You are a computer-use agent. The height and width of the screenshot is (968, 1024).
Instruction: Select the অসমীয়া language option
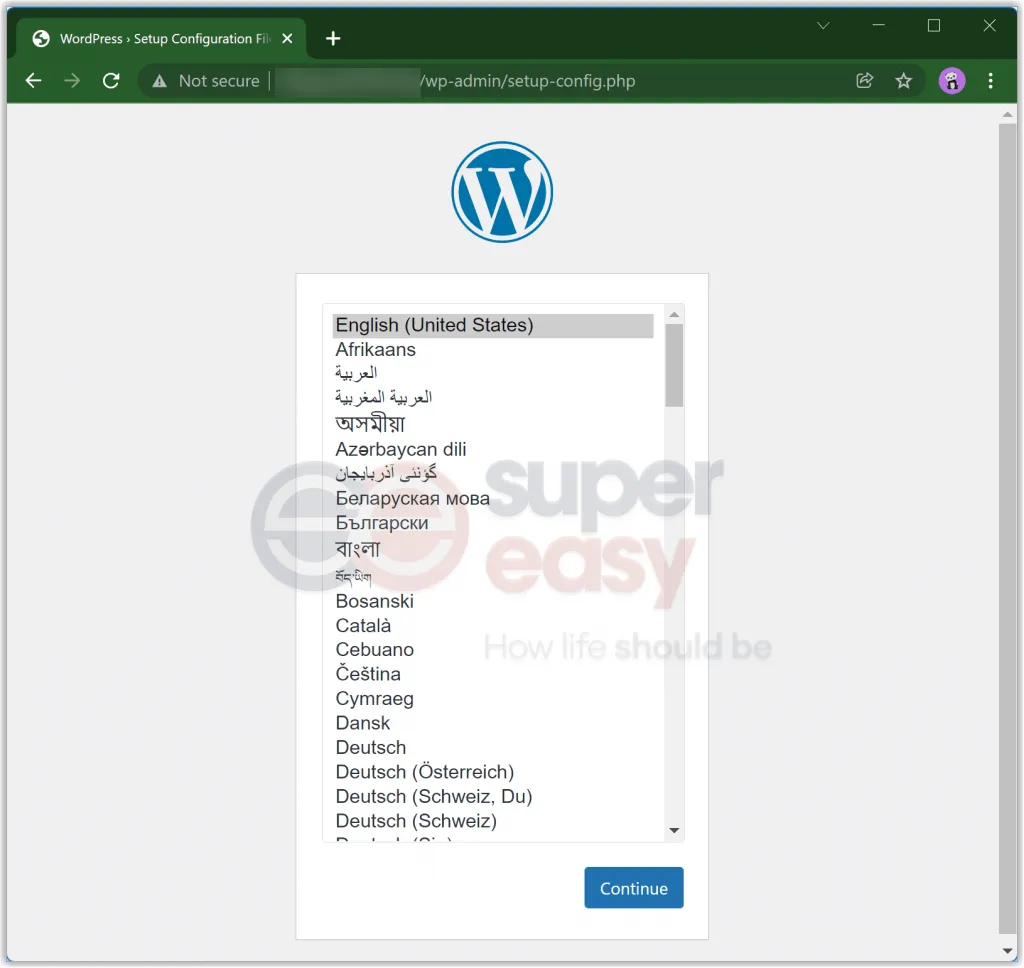coord(493,424)
